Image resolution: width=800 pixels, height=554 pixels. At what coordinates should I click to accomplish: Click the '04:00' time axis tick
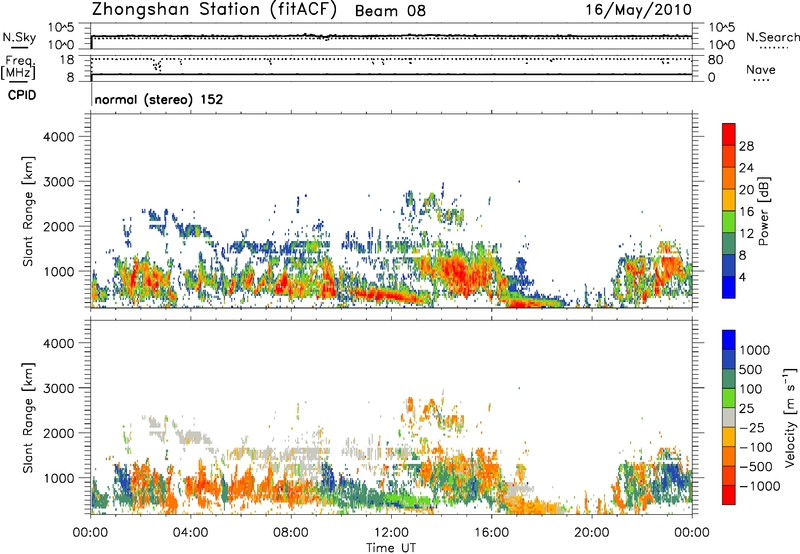(191, 533)
